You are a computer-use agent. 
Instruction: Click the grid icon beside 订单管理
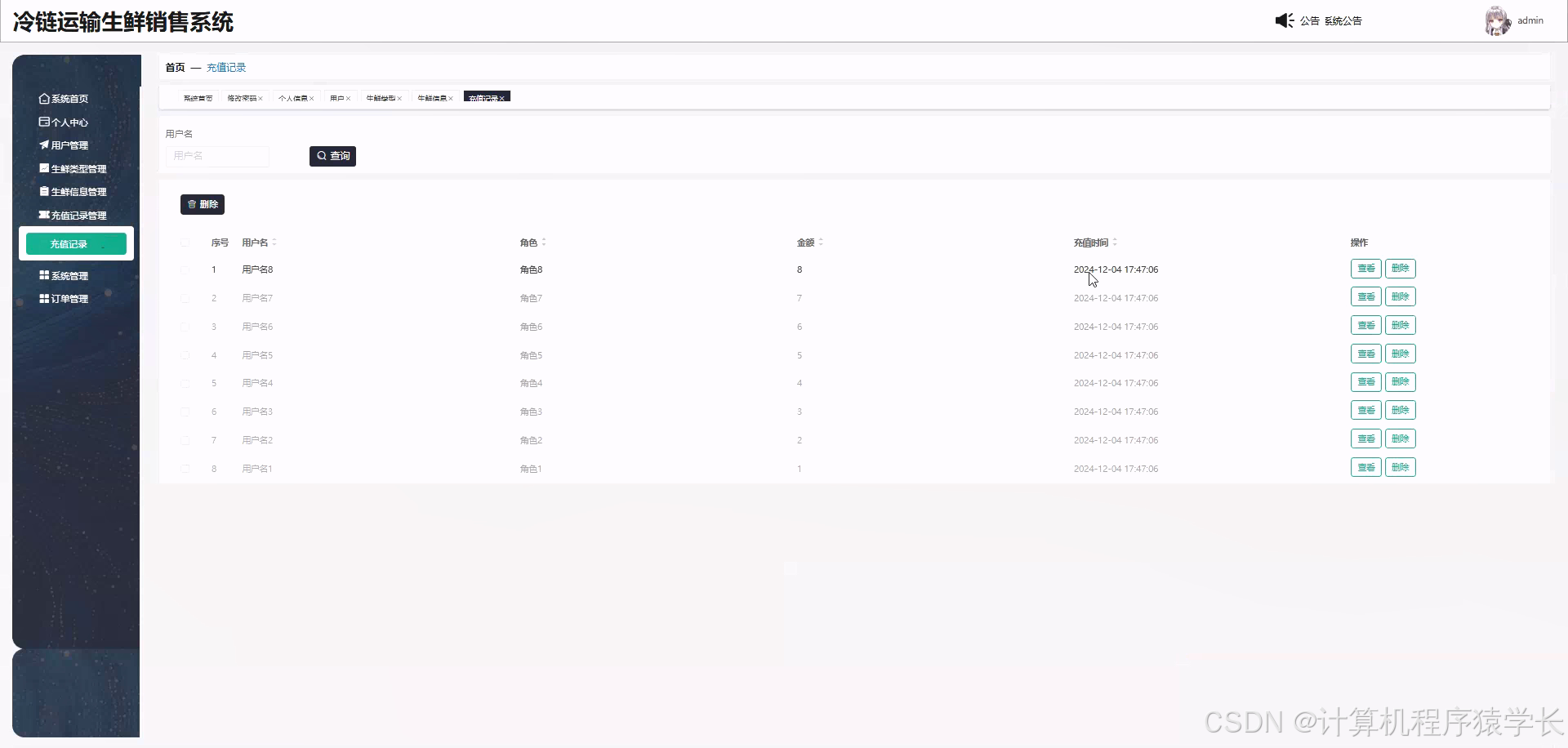coord(44,299)
